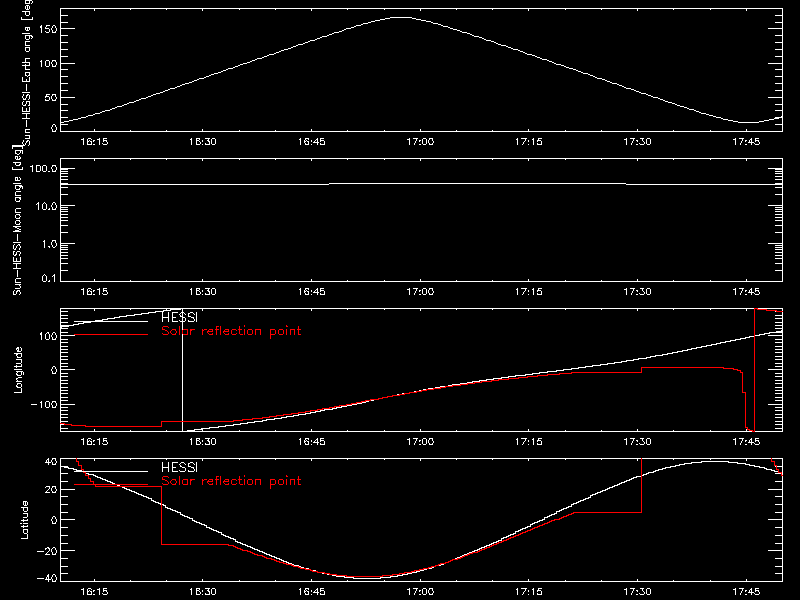Click the '150' tick on Earth angle axis
The image size is (800, 600).
pos(47,29)
